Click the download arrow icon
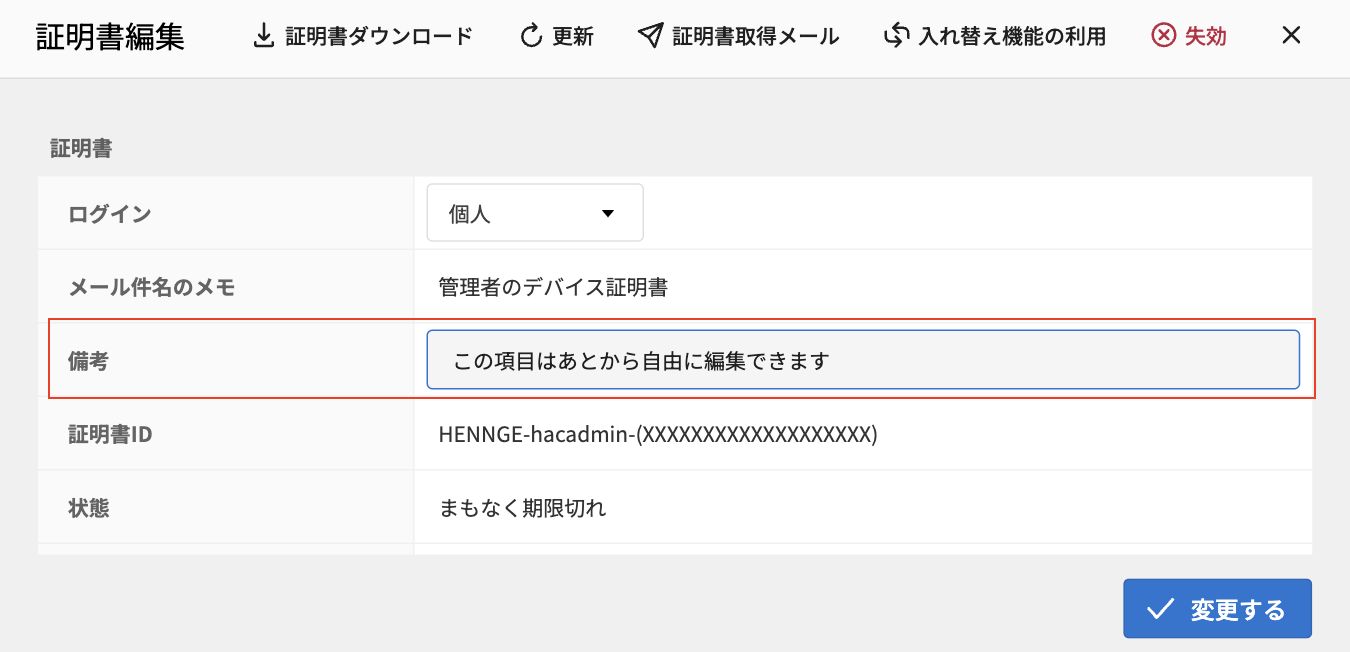The width and height of the screenshot is (1350, 652). (263, 37)
